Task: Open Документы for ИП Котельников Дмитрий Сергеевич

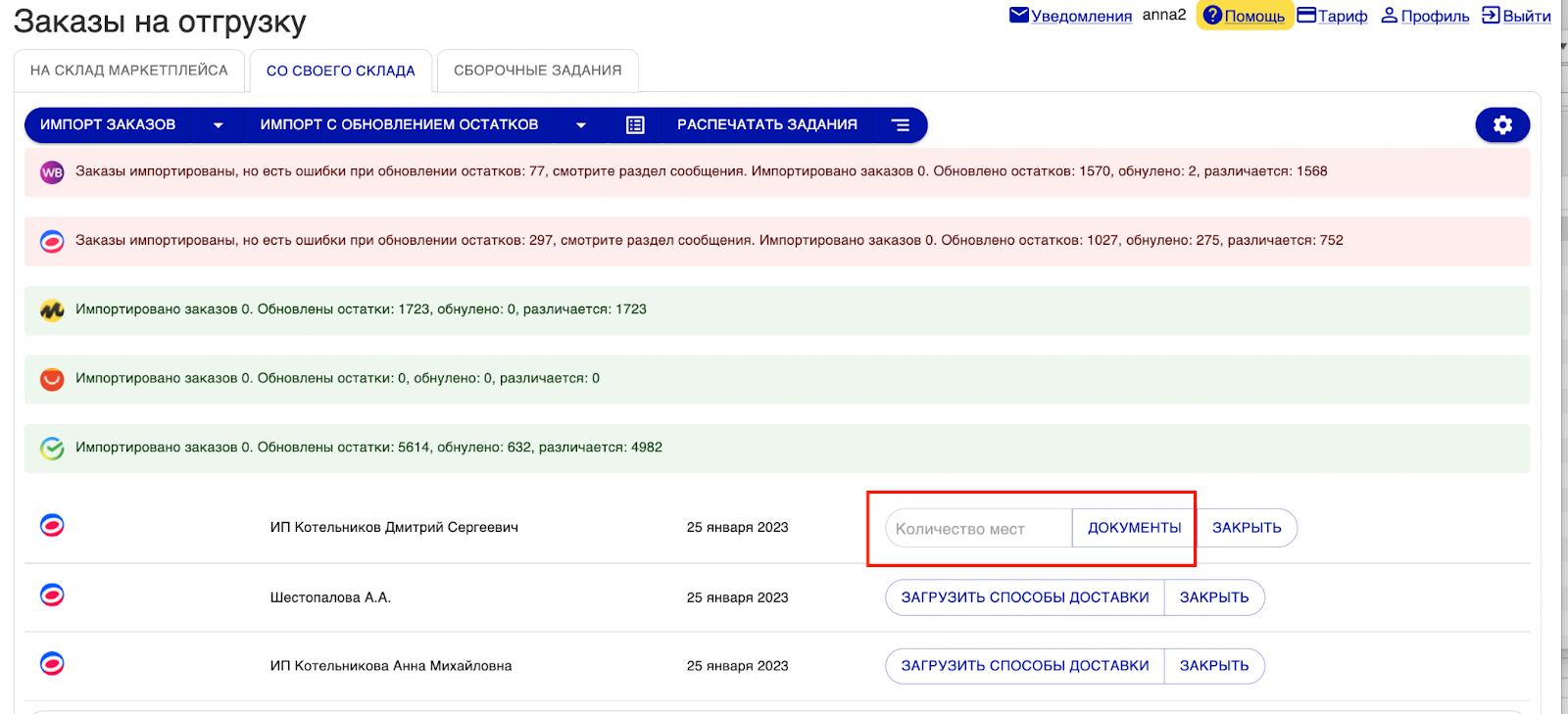Action: coord(1135,528)
